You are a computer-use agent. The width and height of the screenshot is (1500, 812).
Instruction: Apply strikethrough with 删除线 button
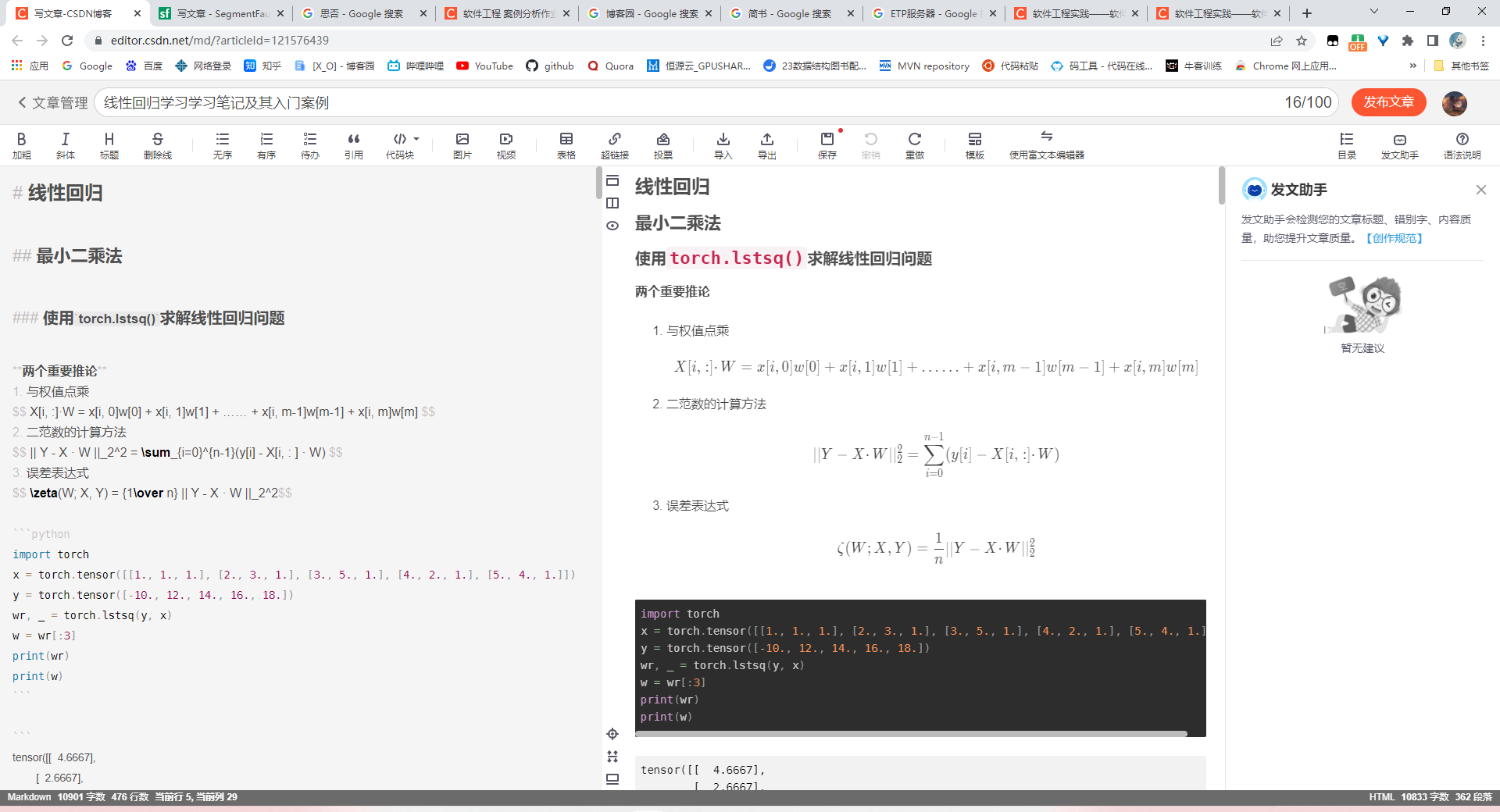pos(158,145)
